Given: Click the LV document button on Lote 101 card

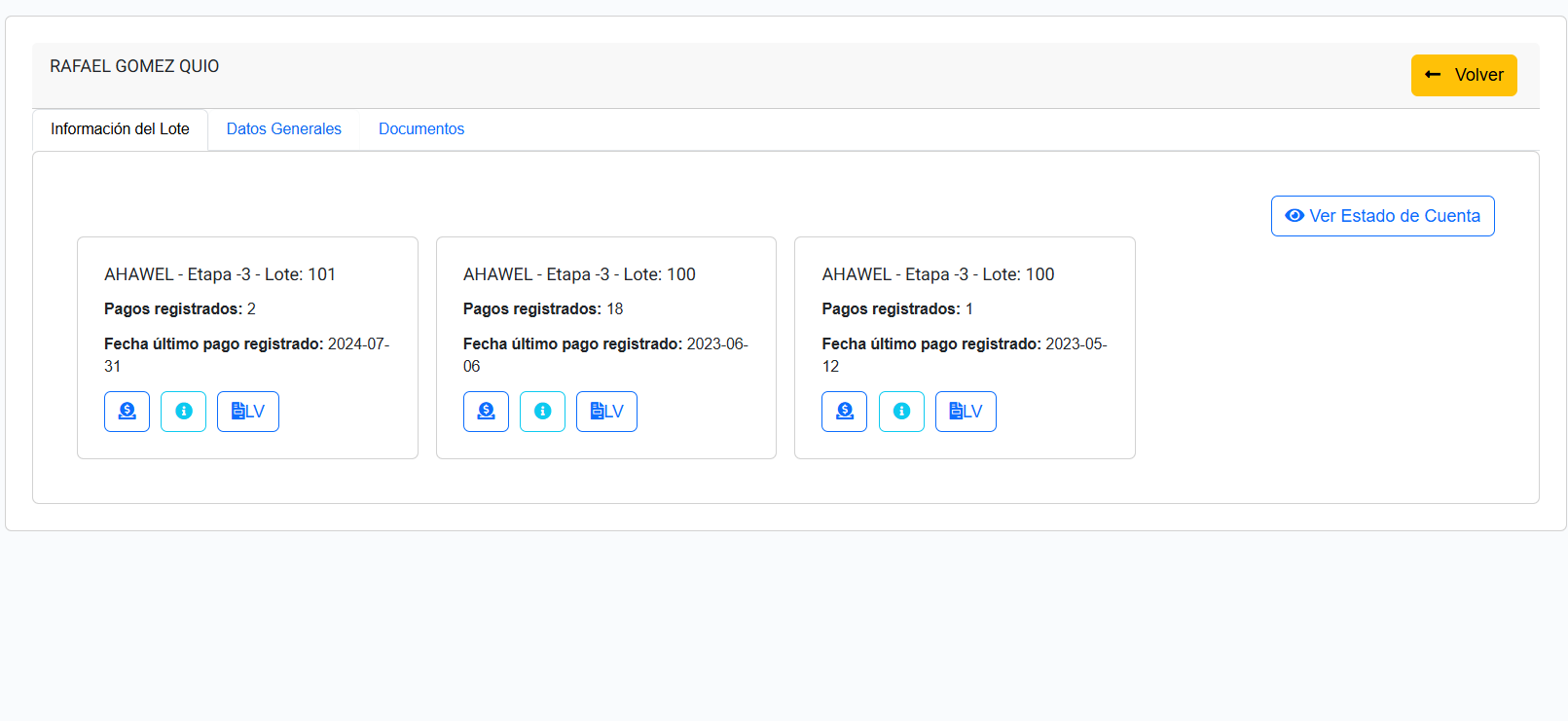Looking at the screenshot, I should (x=247, y=412).
